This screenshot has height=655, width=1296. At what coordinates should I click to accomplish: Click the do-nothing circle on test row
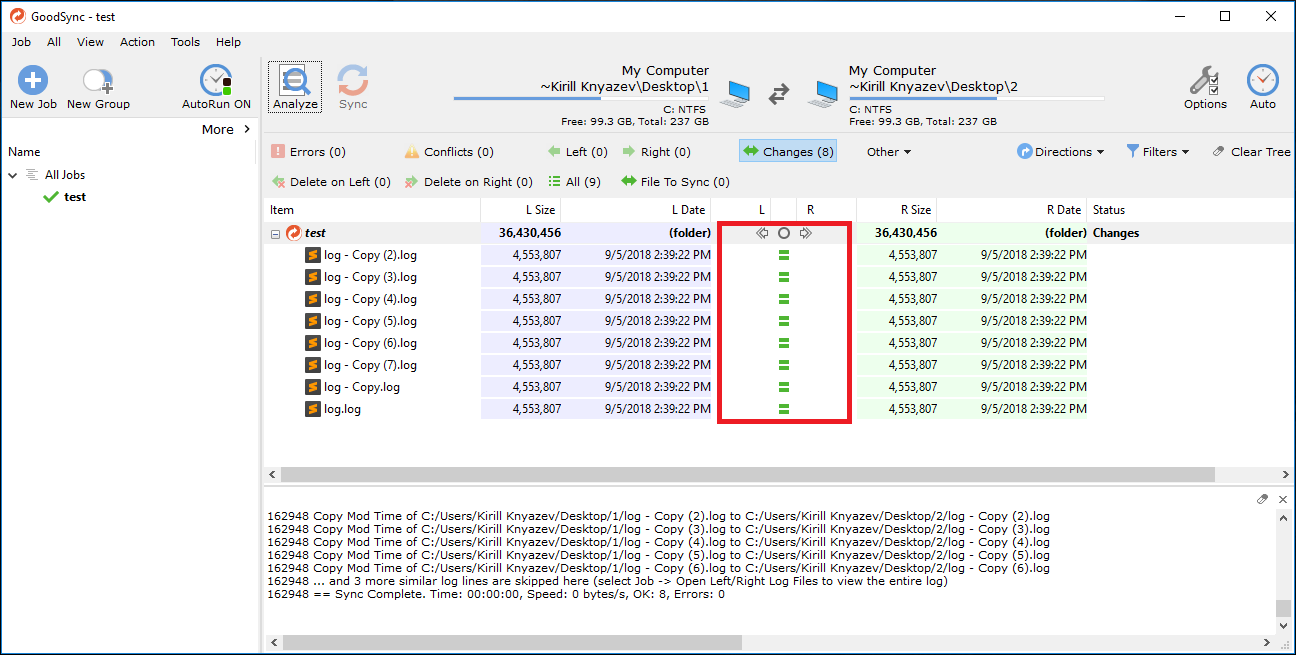[784, 233]
